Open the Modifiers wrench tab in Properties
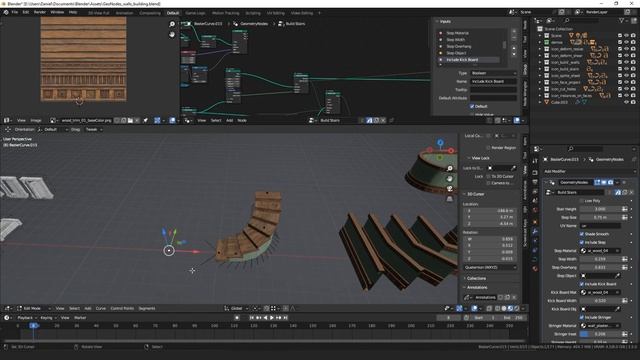640x360 pixels. point(535,231)
